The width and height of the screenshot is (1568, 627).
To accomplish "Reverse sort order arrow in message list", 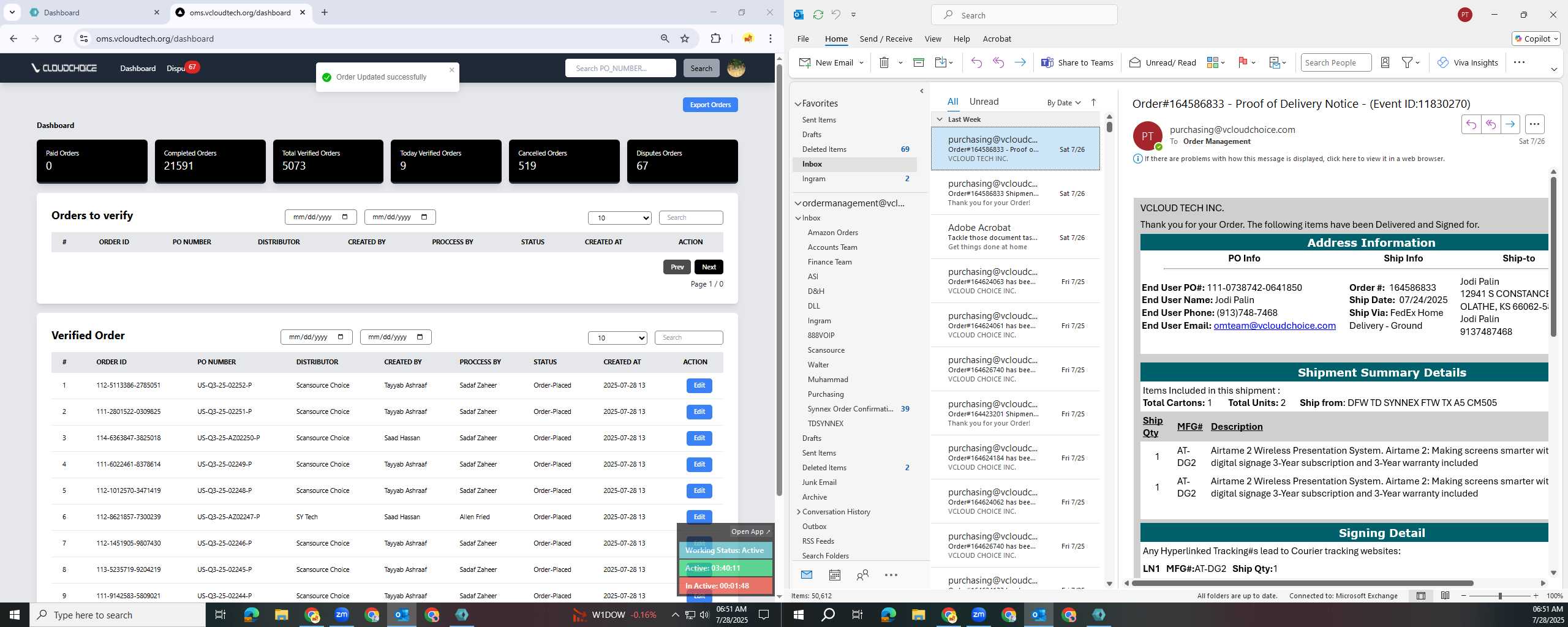I will point(1093,102).
